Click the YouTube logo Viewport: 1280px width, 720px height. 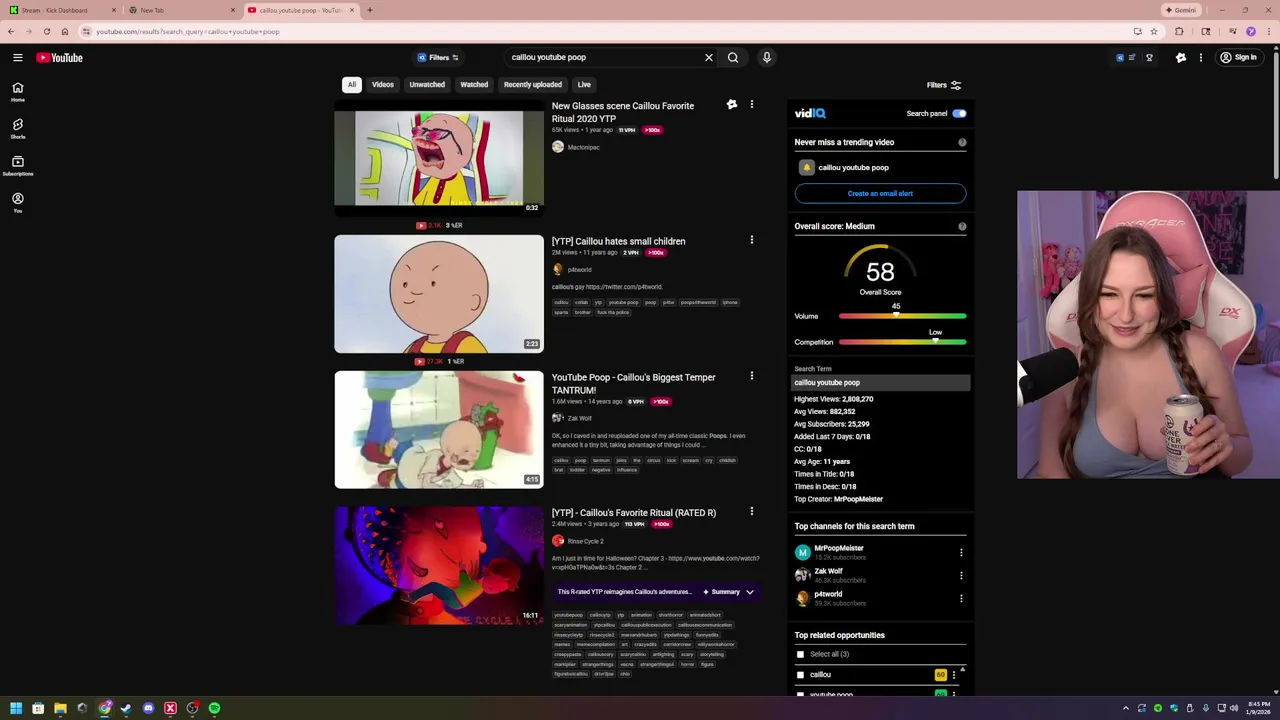[x=60, y=57]
